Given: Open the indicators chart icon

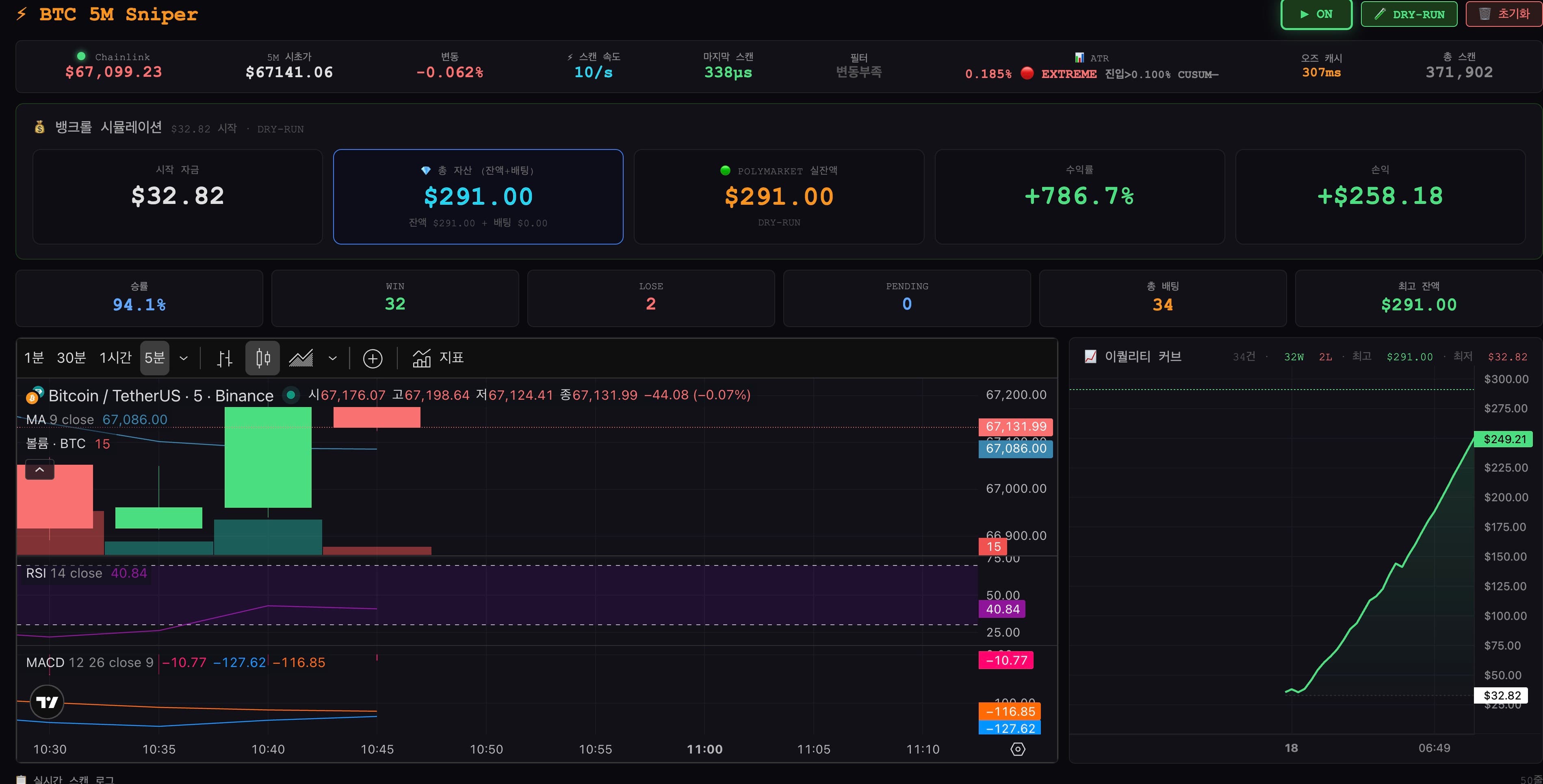Looking at the screenshot, I should [422, 358].
